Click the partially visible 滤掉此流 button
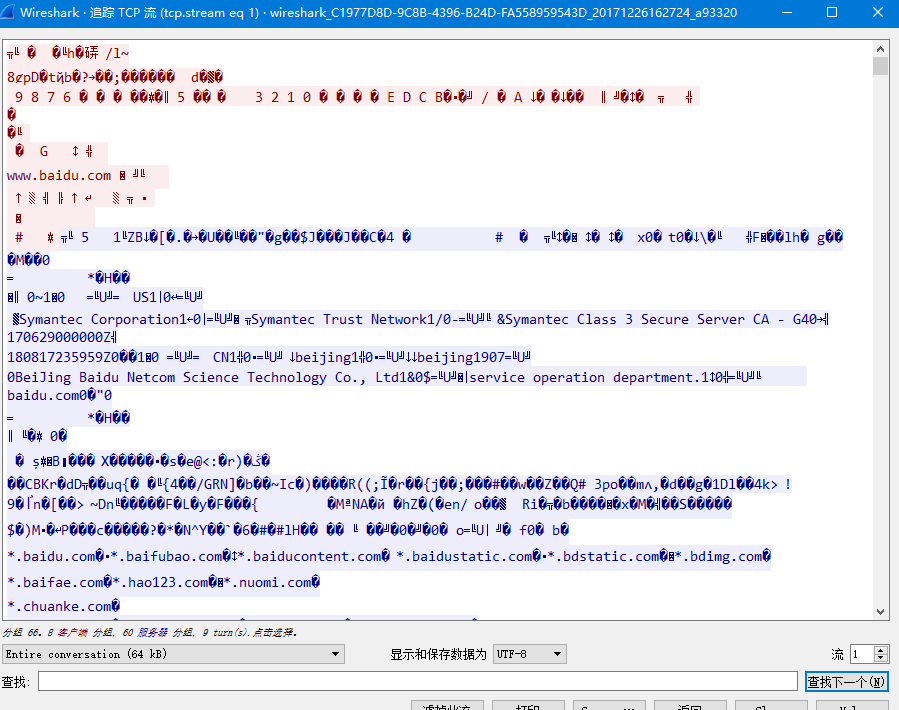 pos(447,705)
